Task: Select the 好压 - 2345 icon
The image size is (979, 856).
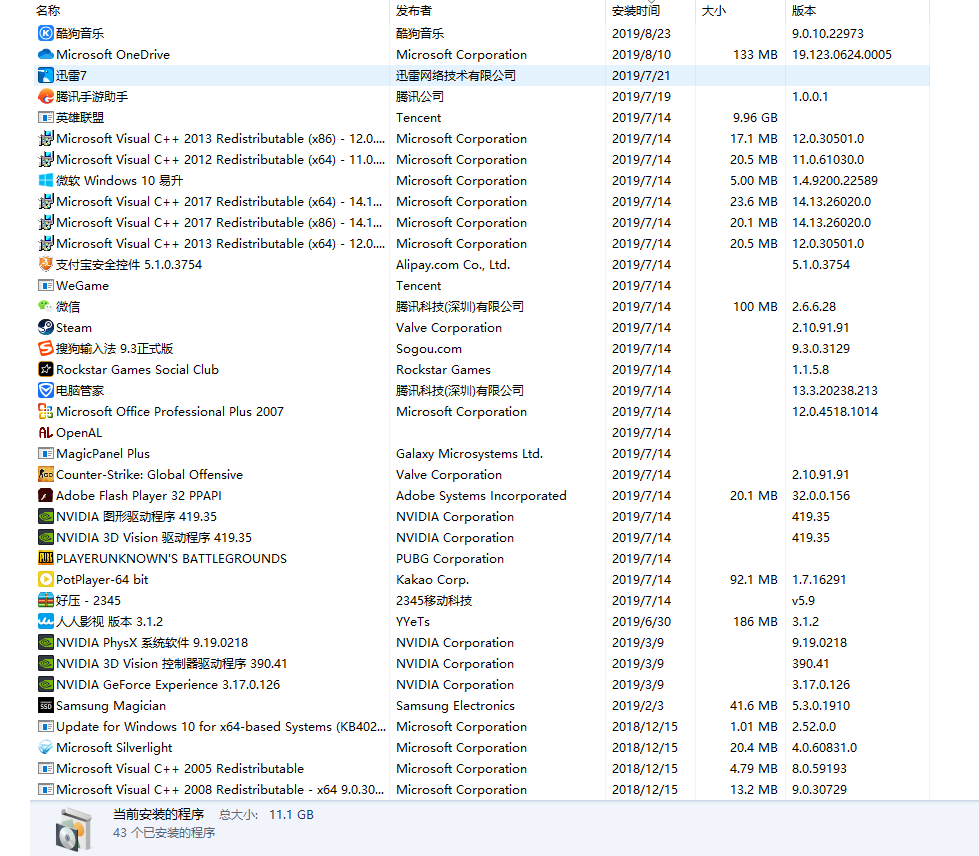Action: (x=46, y=601)
